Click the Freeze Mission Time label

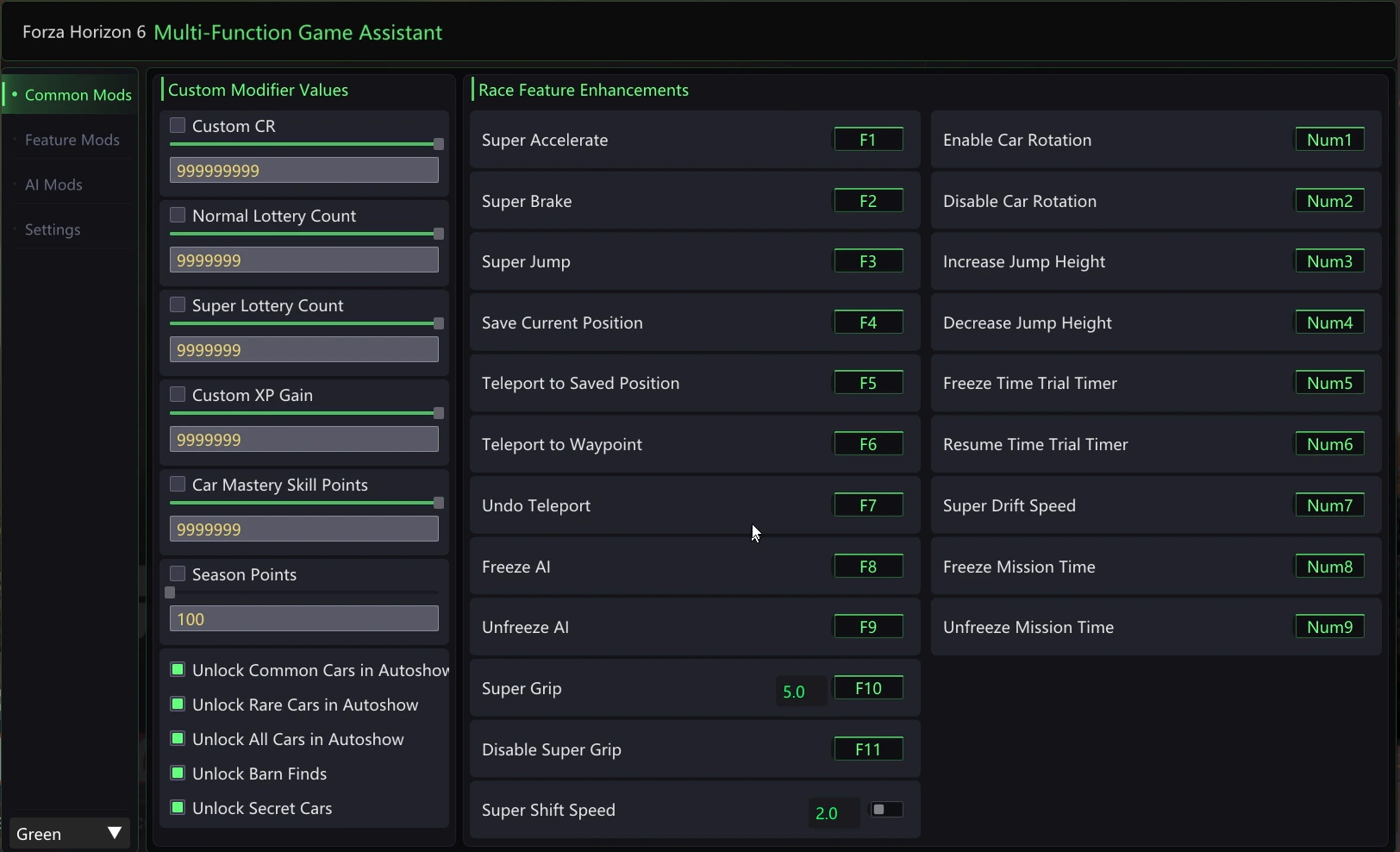pyautogui.click(x=1019, y=567)
